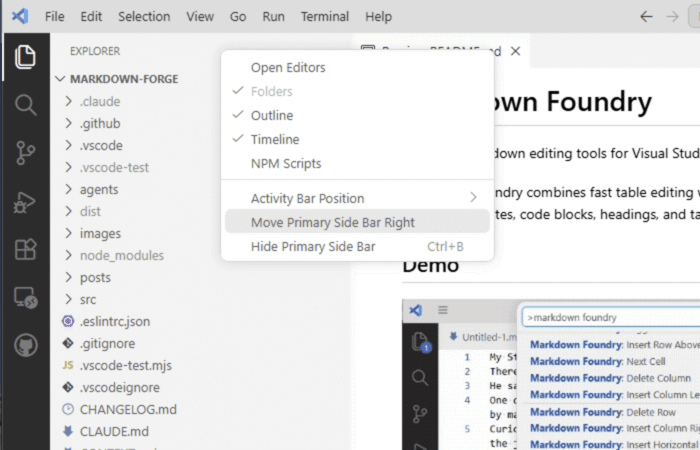Screen dimensions: 700x450
Task: Open the Terminal menu
Action: pyautogui.click(x=325, y=17)
